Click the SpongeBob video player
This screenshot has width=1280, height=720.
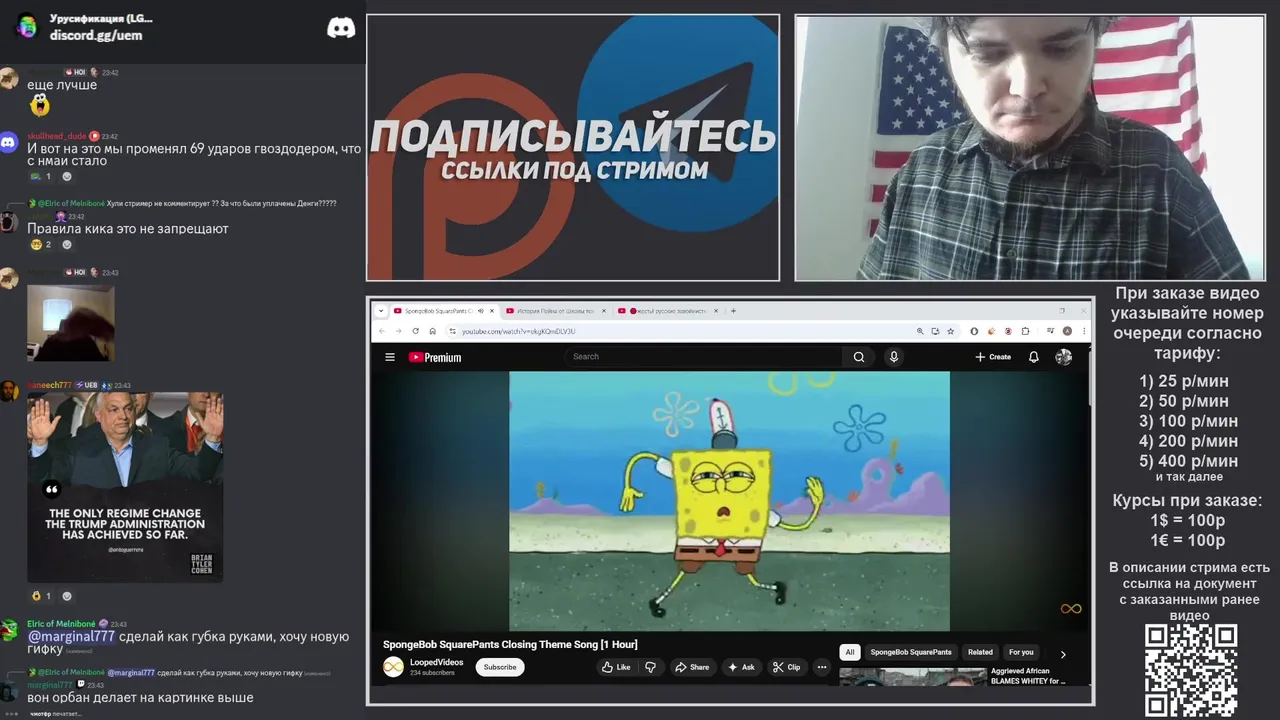click(729, 501)
